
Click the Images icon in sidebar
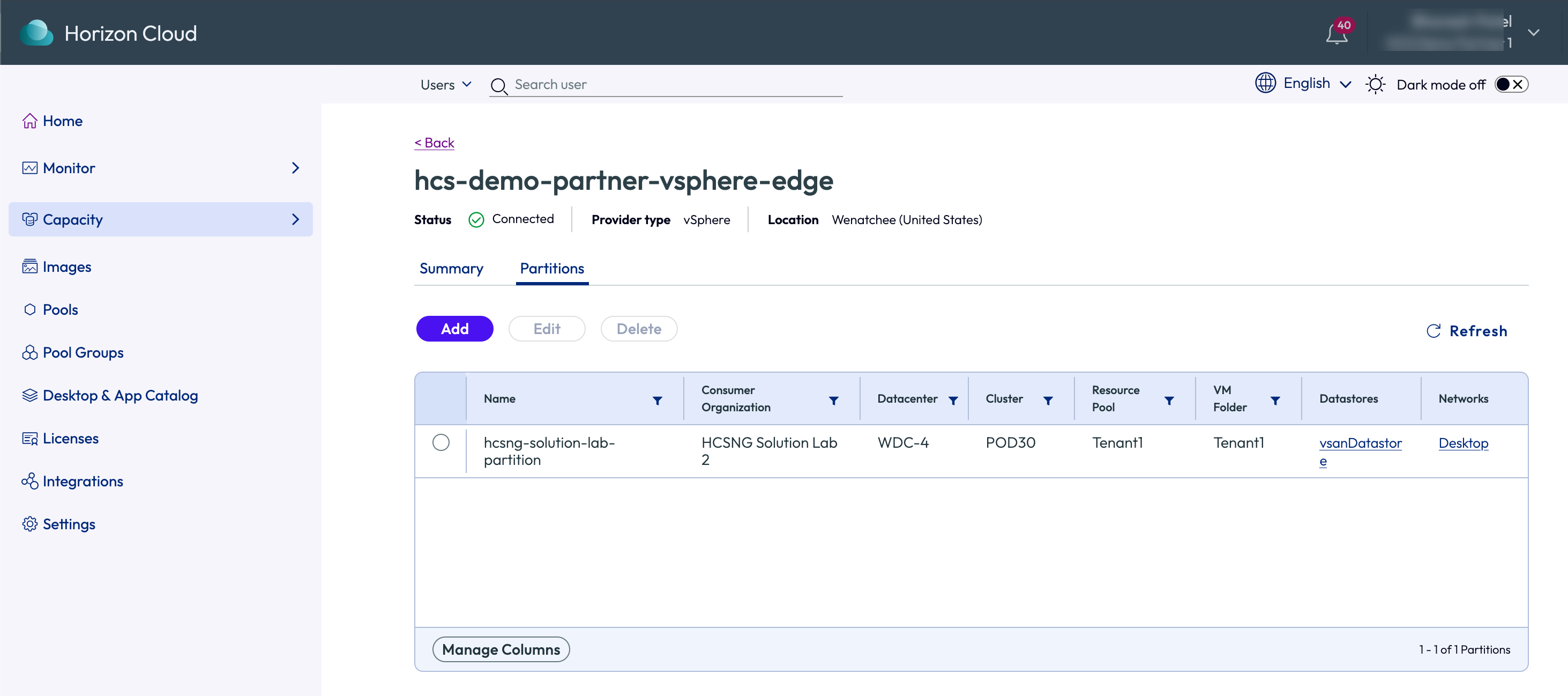click(30, 266)
